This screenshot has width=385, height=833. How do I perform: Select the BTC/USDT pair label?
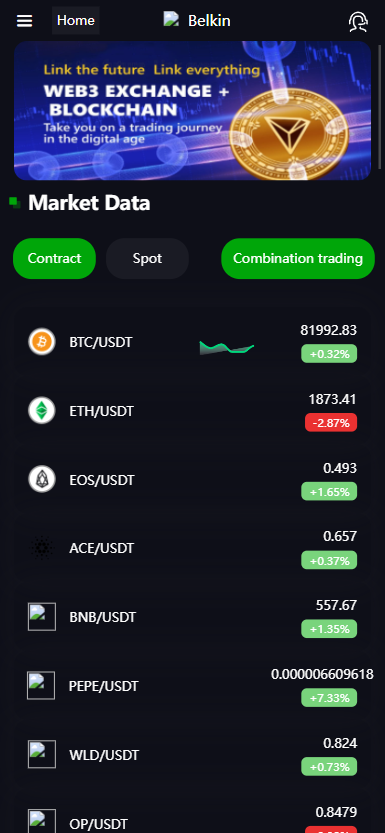[100, 342]
